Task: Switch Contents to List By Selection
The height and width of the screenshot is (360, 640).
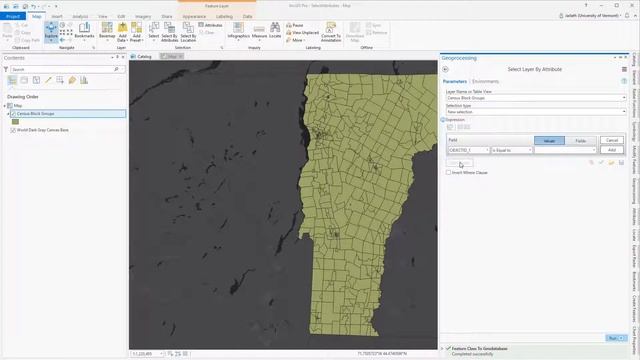Action: tap(36, 80)
